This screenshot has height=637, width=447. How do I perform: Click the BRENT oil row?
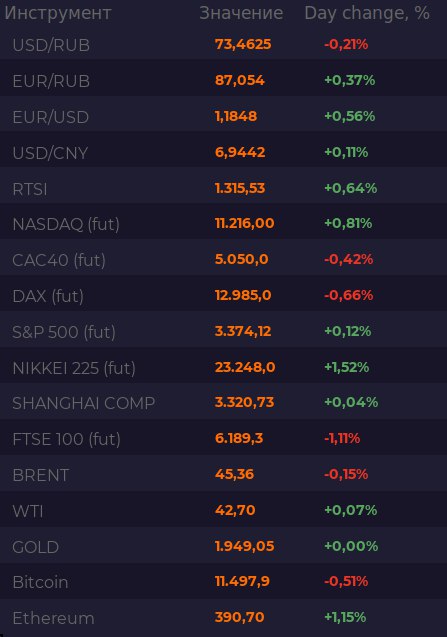(224, 474)
